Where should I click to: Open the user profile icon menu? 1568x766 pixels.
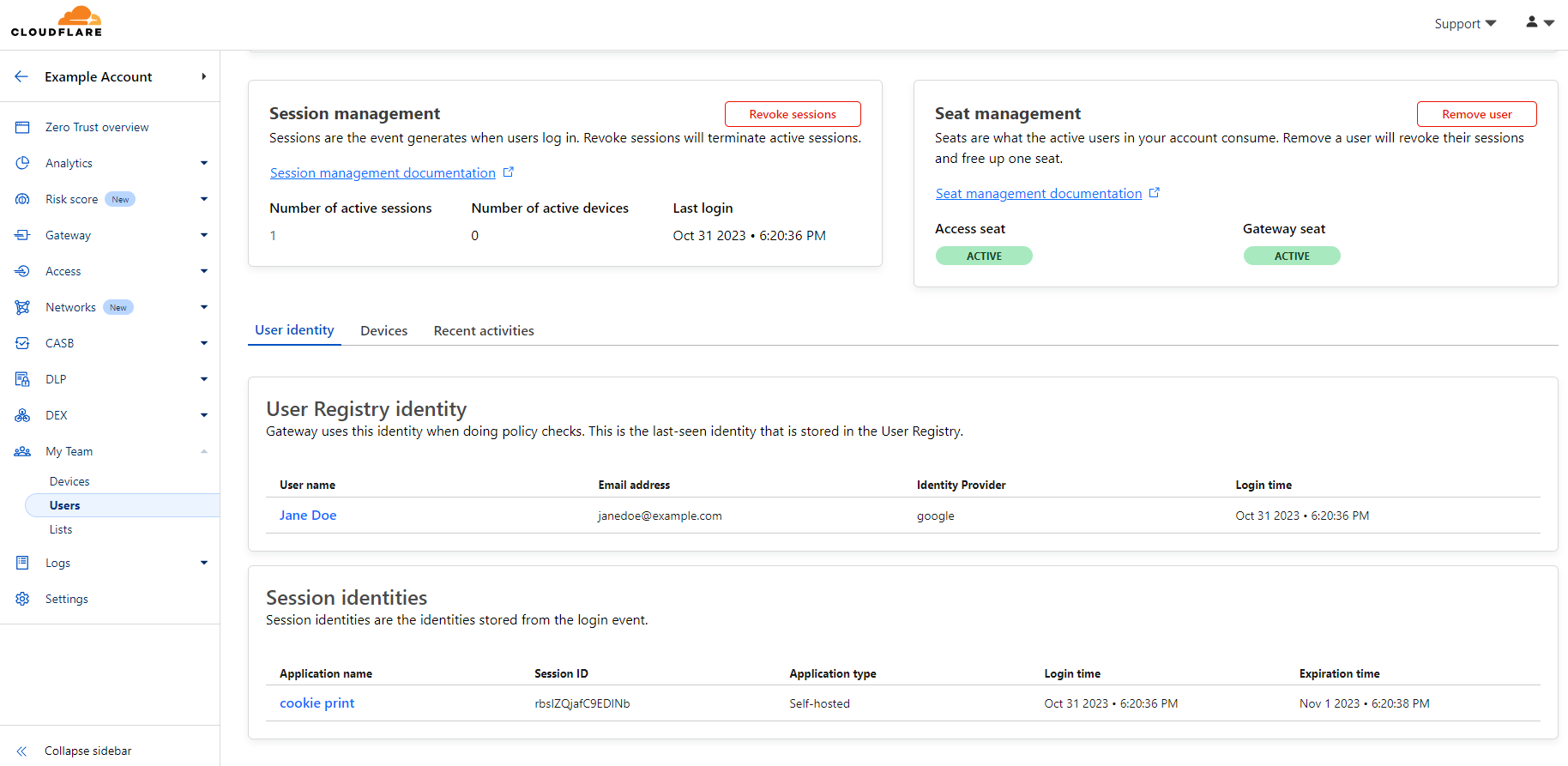[1539, 23]
